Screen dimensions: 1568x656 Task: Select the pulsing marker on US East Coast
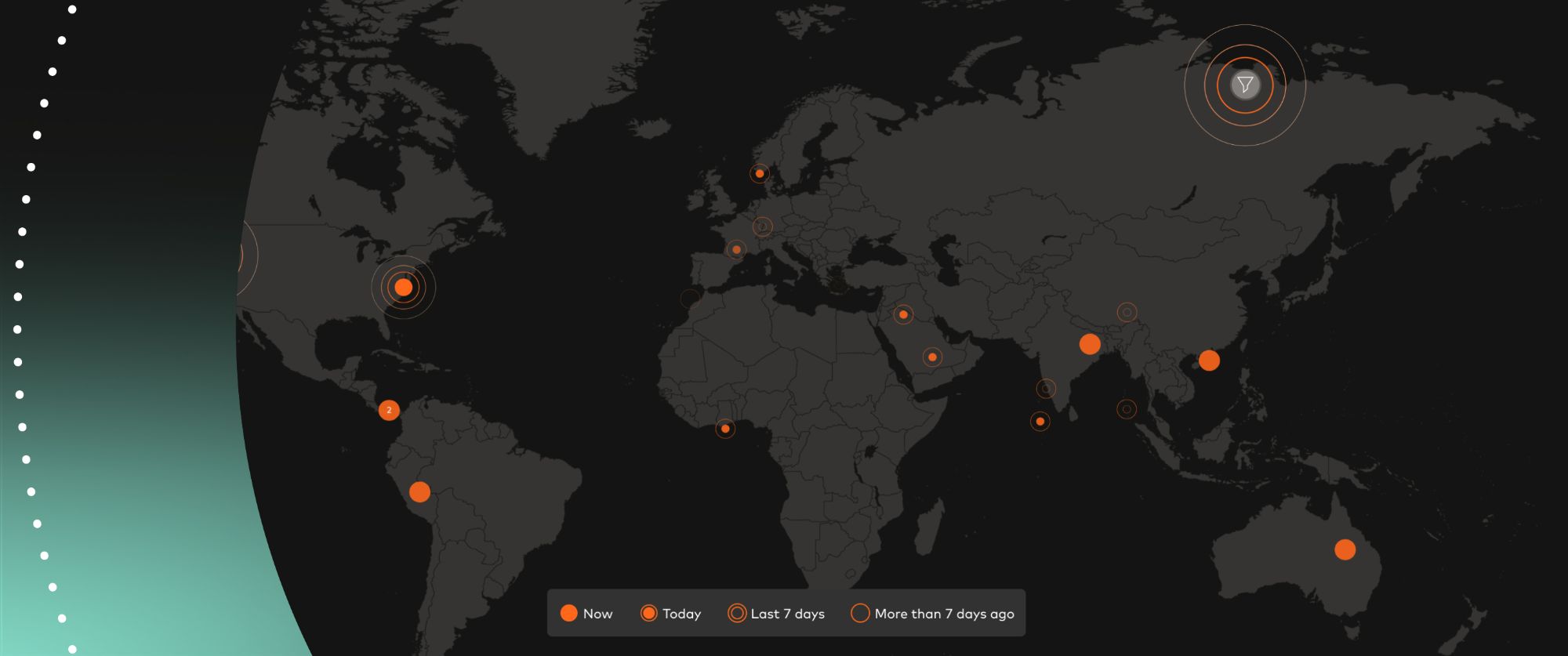403,287
